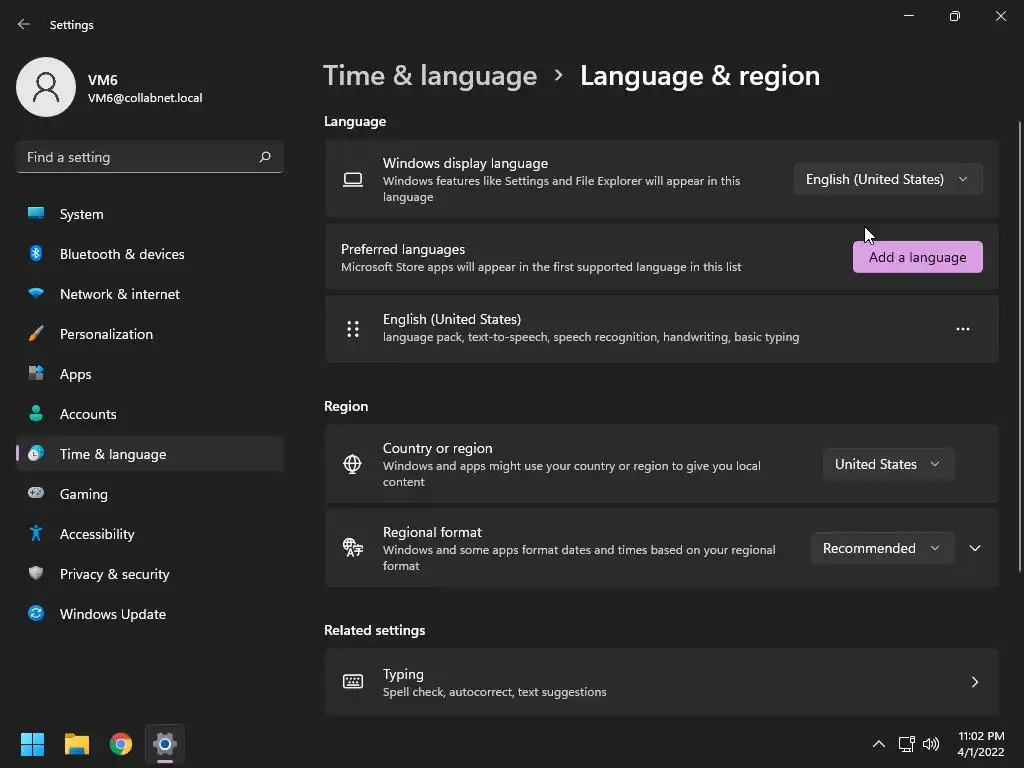This screenshot has height=768, width=1024.
Task: Click the back arrow in Settings
Action: pos(24,24)
